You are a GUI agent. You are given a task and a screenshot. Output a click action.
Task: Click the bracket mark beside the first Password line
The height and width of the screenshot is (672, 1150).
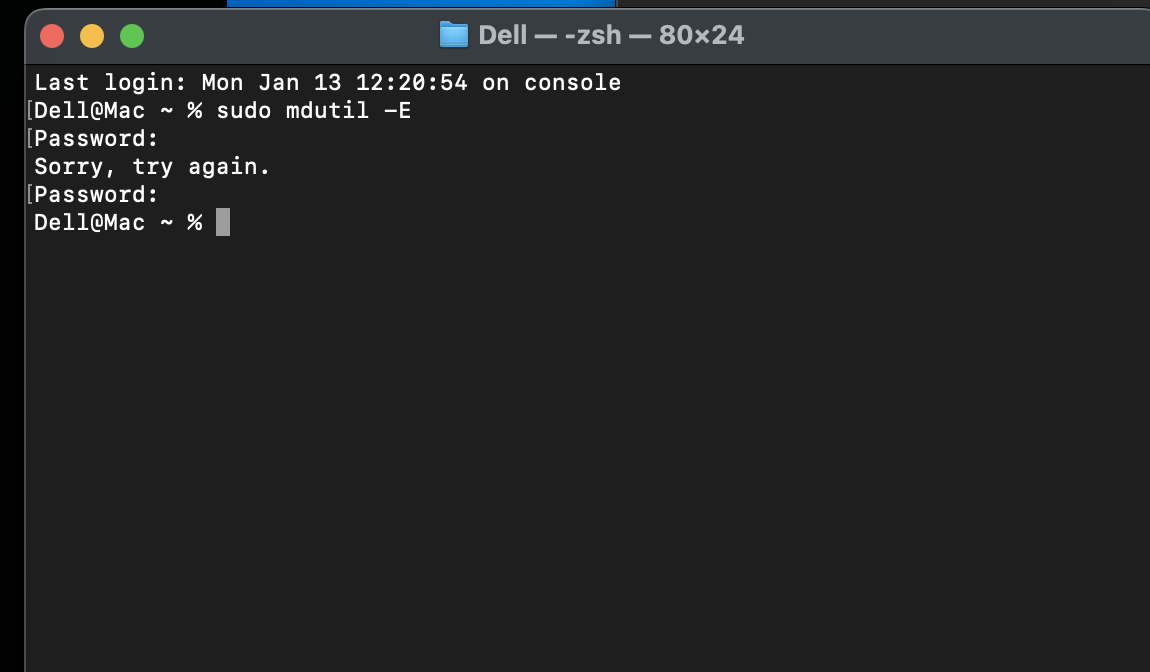pyautogui.click(x=30, y=139)
